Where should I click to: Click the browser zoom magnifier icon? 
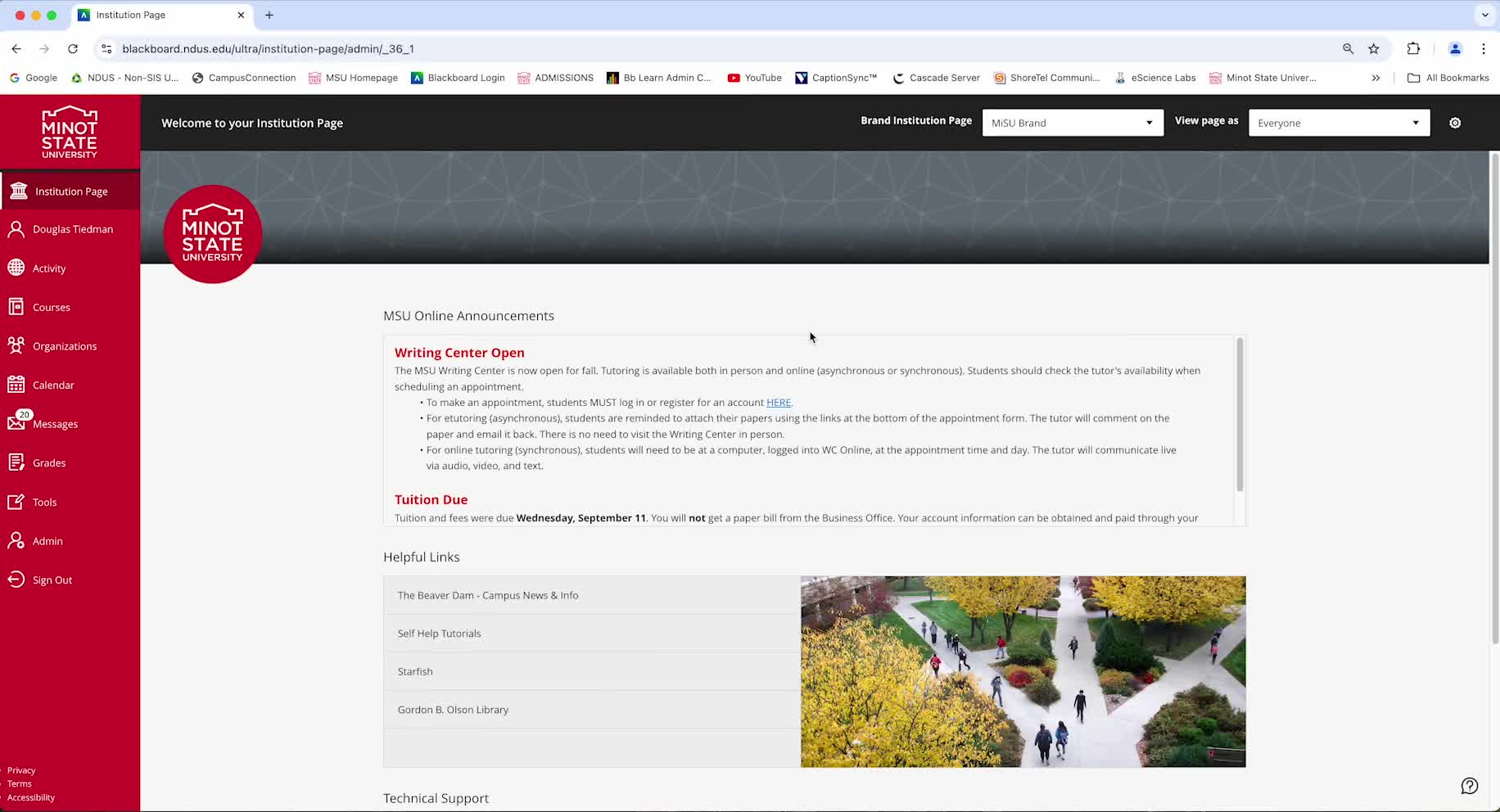point(1348,49)
